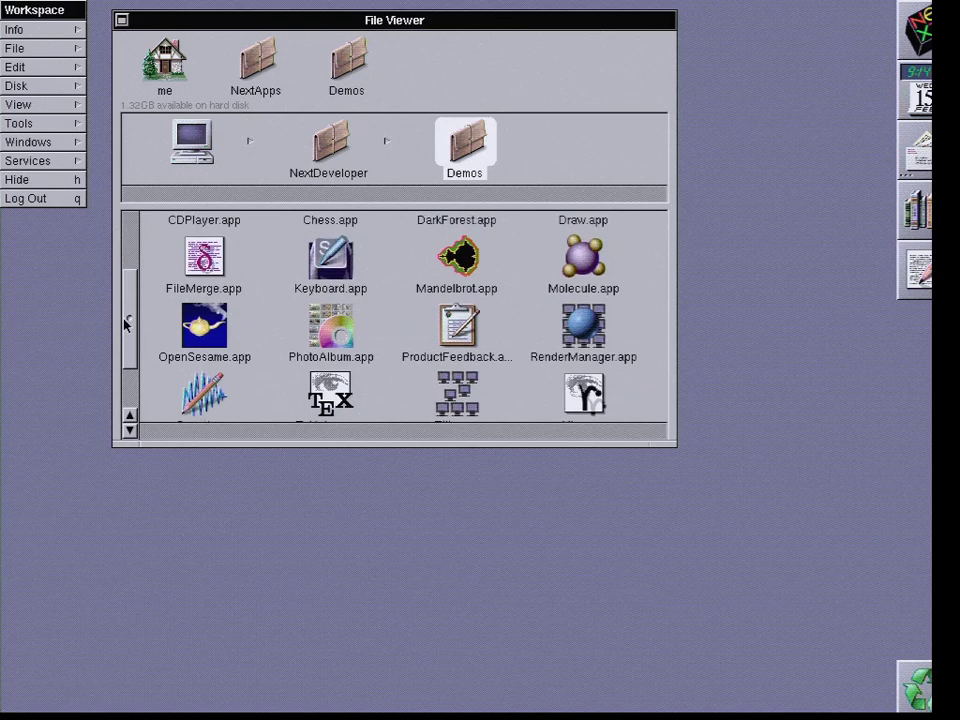960x720 pixels.
Task: Select the Keyboard.app icon
Action: tap(331, 257)
